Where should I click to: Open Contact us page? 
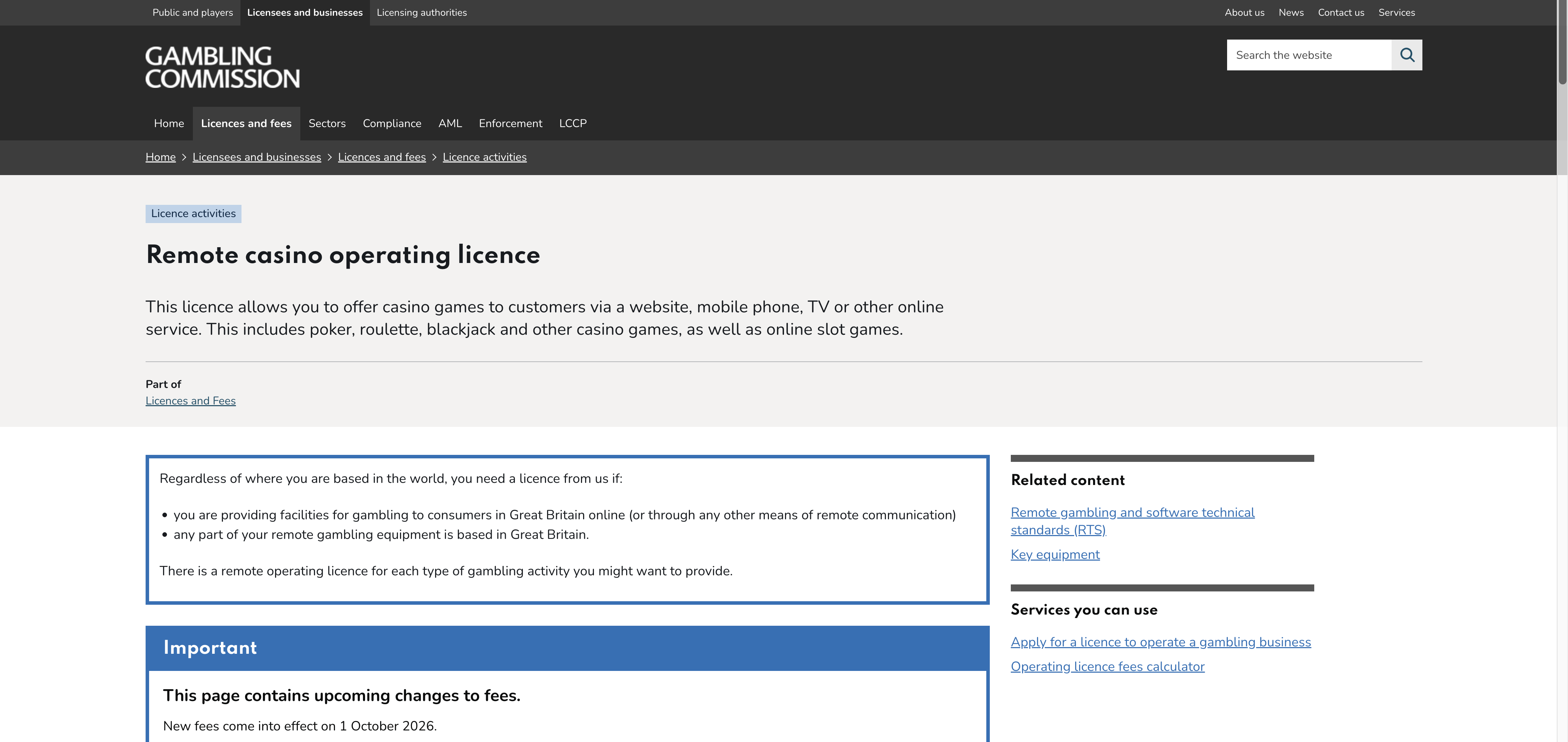tap(1341, 12)
